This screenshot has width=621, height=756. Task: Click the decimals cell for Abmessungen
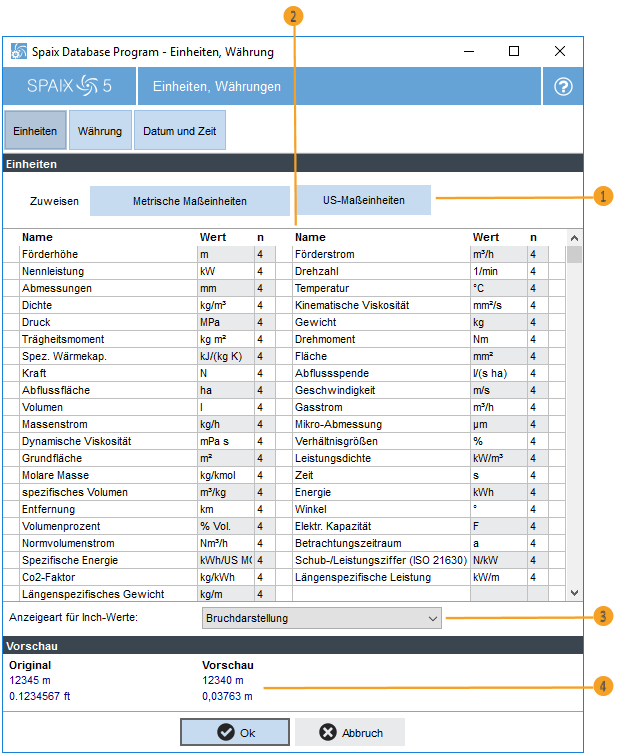[x=265, y=288]
